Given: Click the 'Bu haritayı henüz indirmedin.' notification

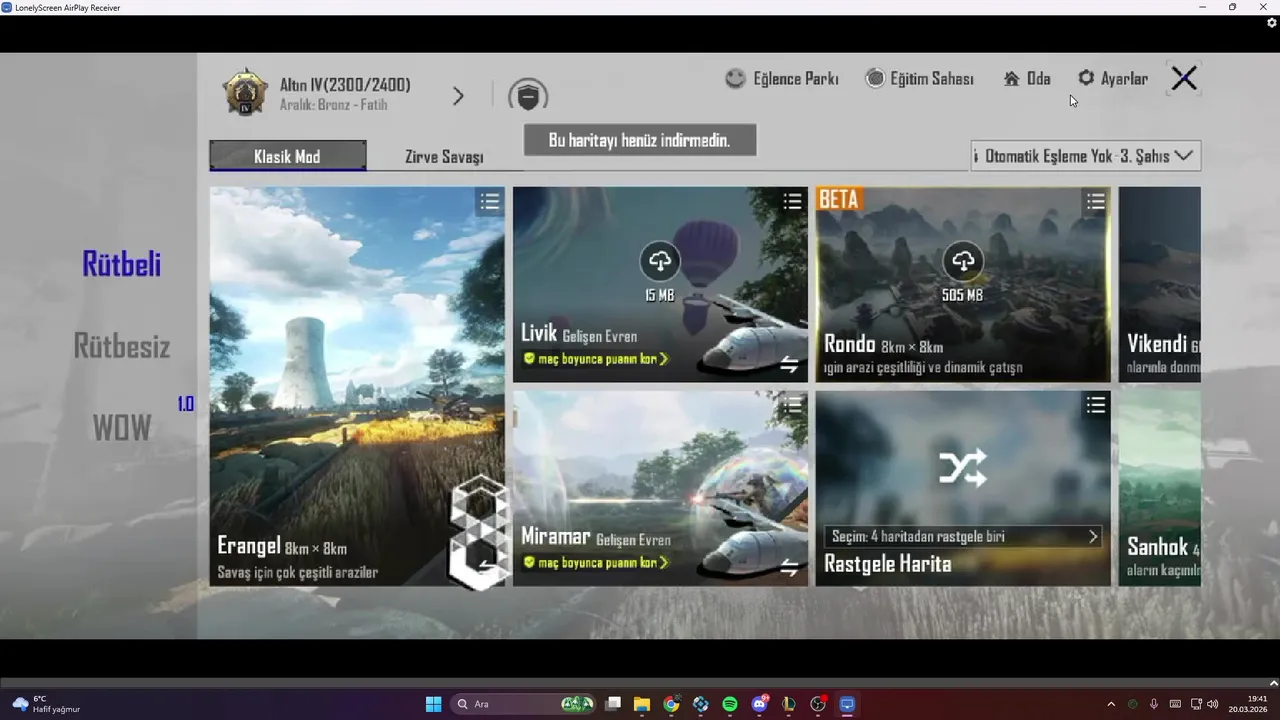Looking at the screenshot, I should pos(640,140).
